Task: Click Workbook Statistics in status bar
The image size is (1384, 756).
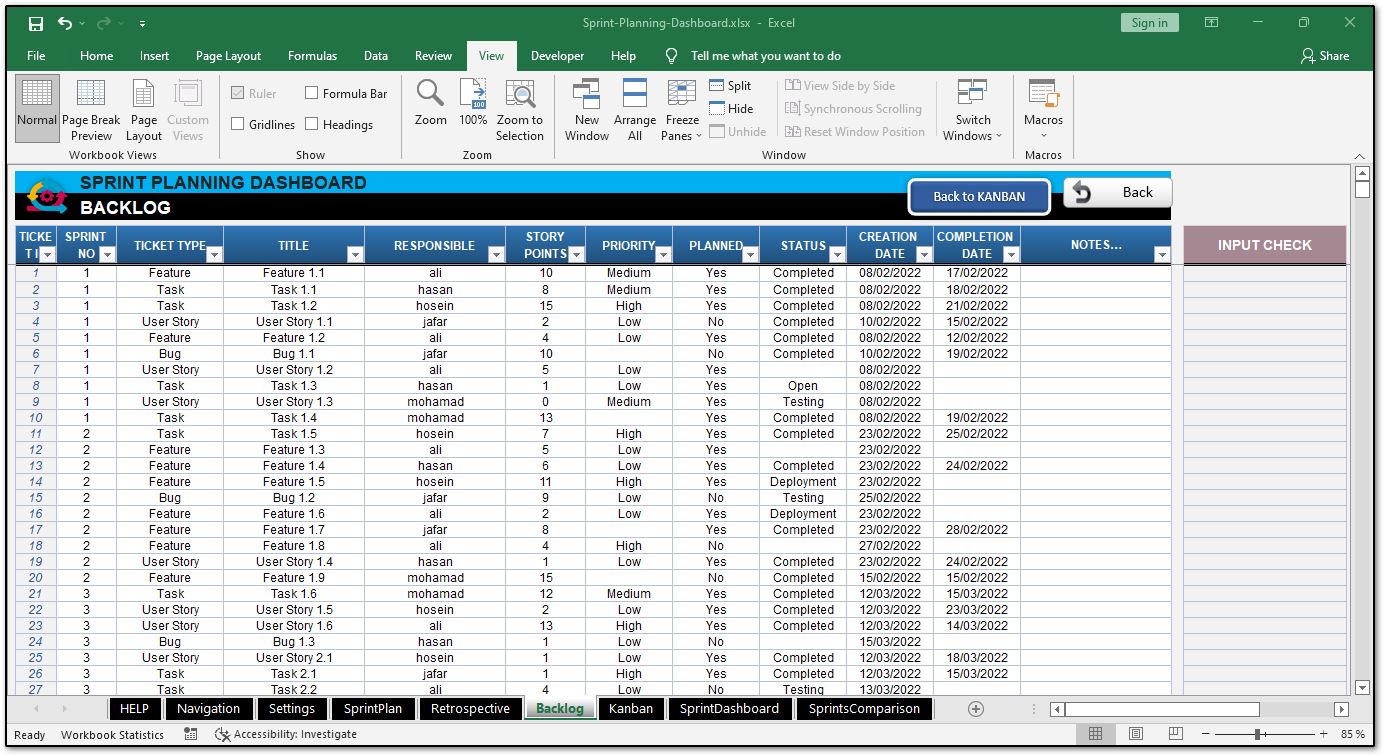Action: pos(112,735)
